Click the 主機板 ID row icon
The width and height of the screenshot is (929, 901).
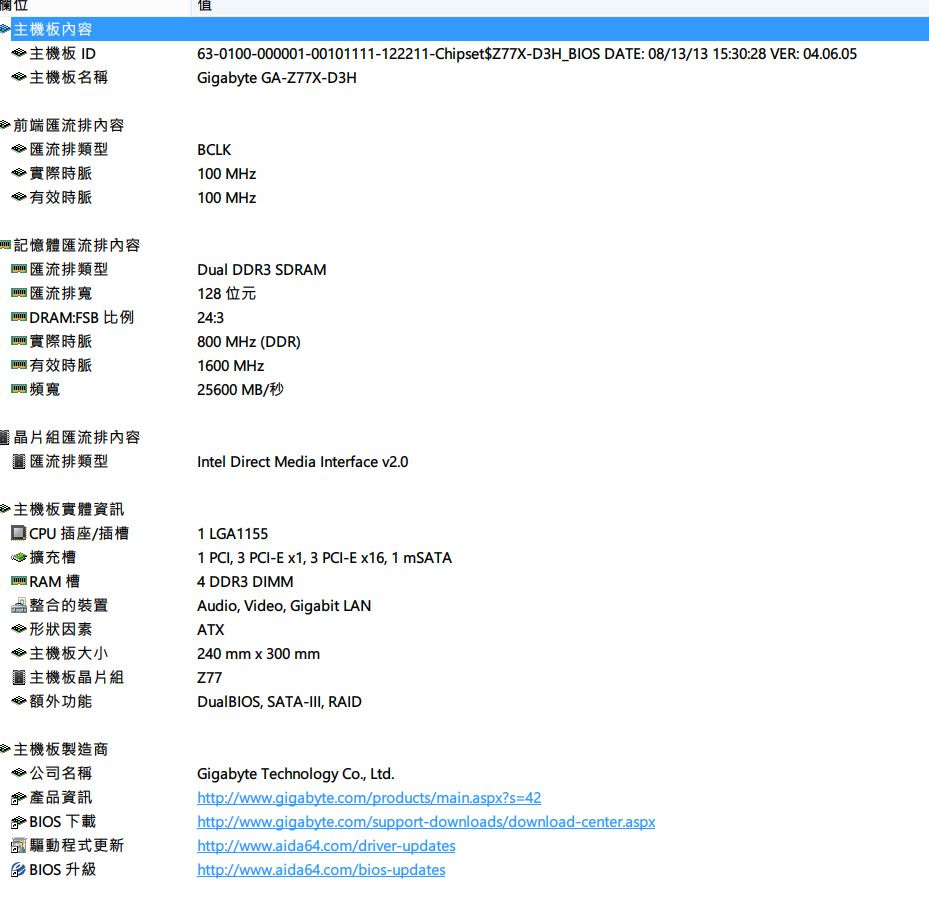[x=19, y=53]
